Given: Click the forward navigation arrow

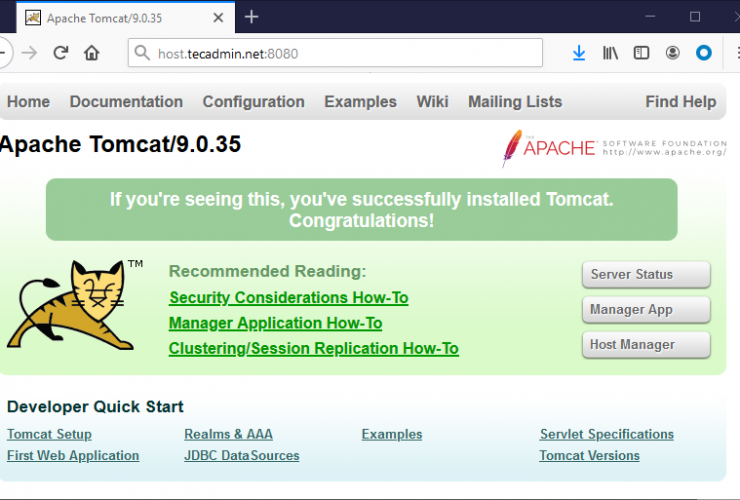Looking at the screenshot, I should point(29,53).
